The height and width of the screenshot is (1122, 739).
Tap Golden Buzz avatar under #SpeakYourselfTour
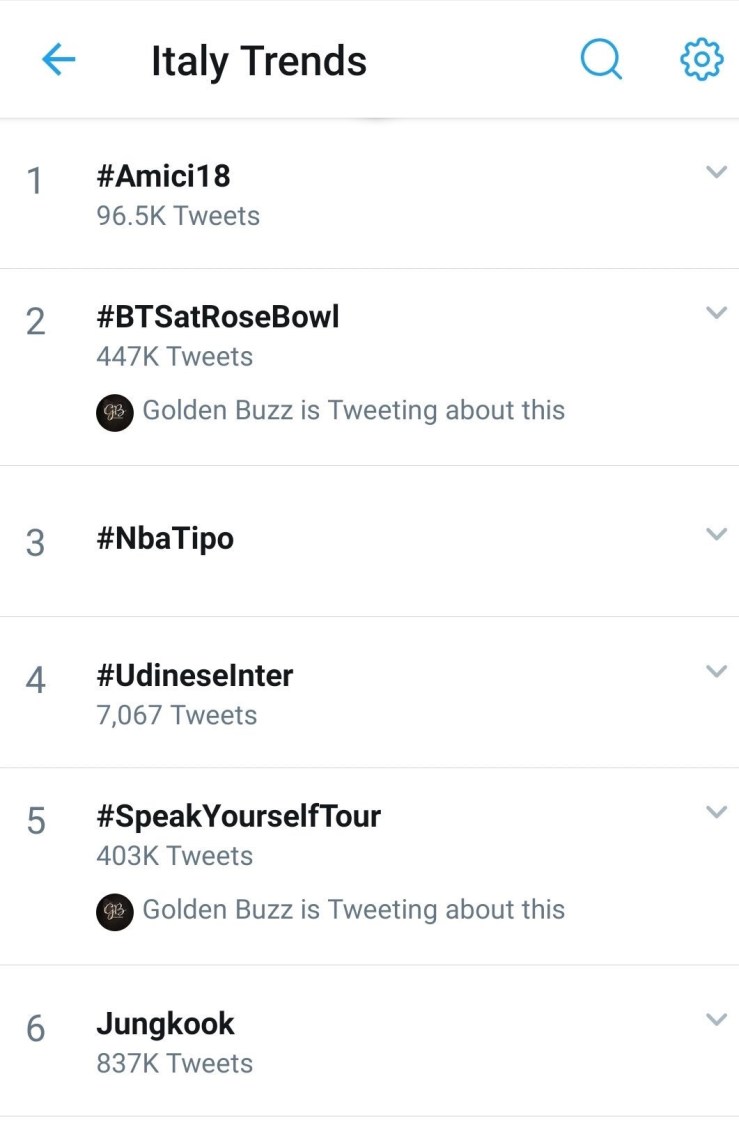(115, 911)
